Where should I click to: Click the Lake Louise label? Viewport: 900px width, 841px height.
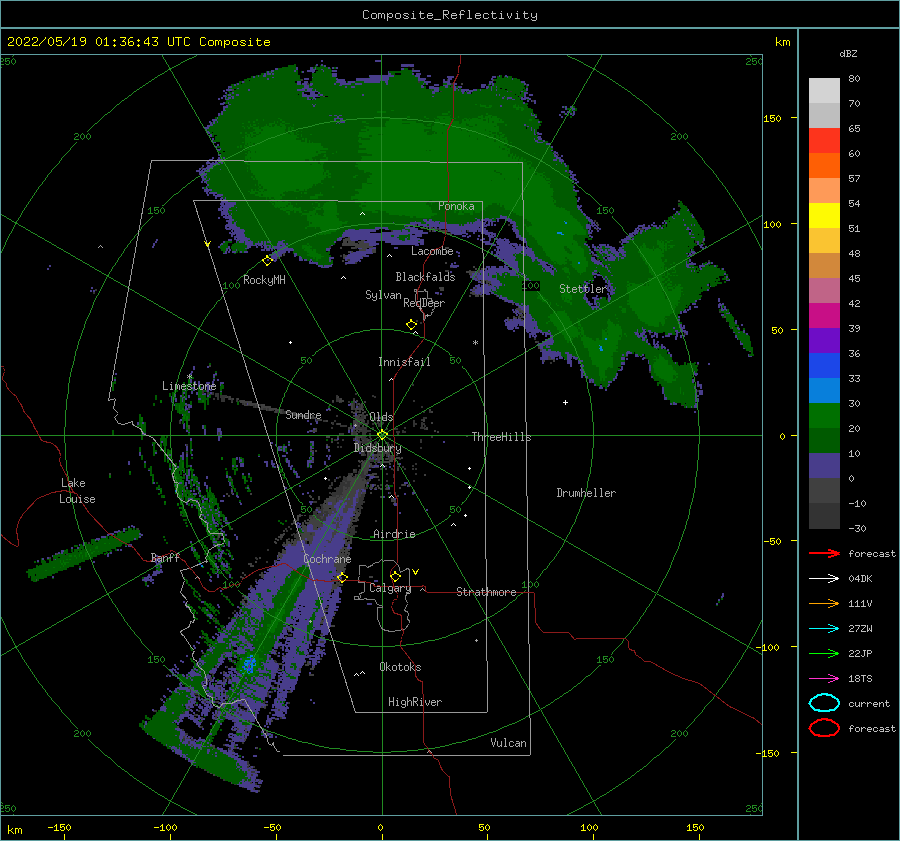[x=77, y=491]
